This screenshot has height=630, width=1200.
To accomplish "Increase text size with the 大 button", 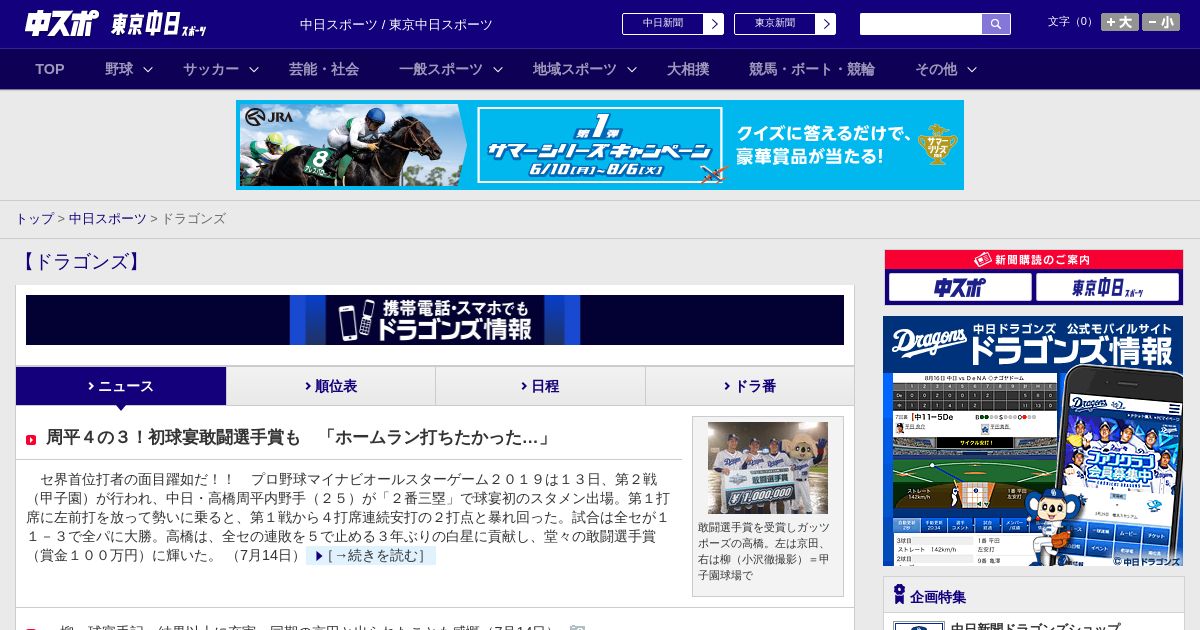I will click(x=1120, y=22).
